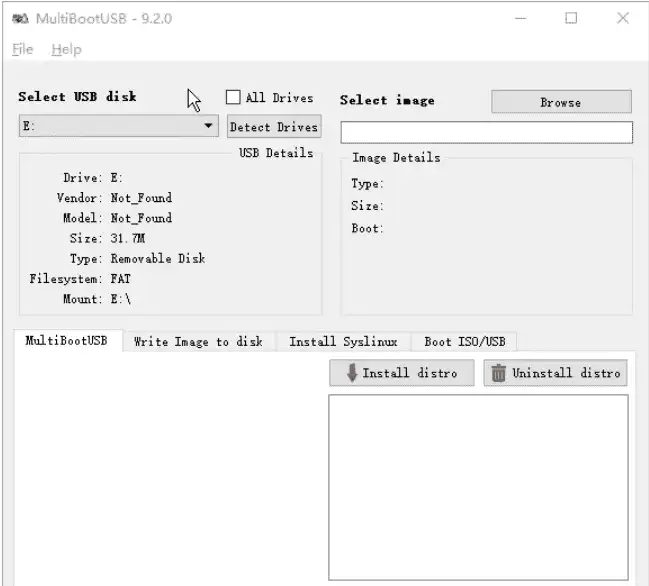649x586 pixels.
Task: Click the Install distro down-arrow icon
Action: (352, 372)
